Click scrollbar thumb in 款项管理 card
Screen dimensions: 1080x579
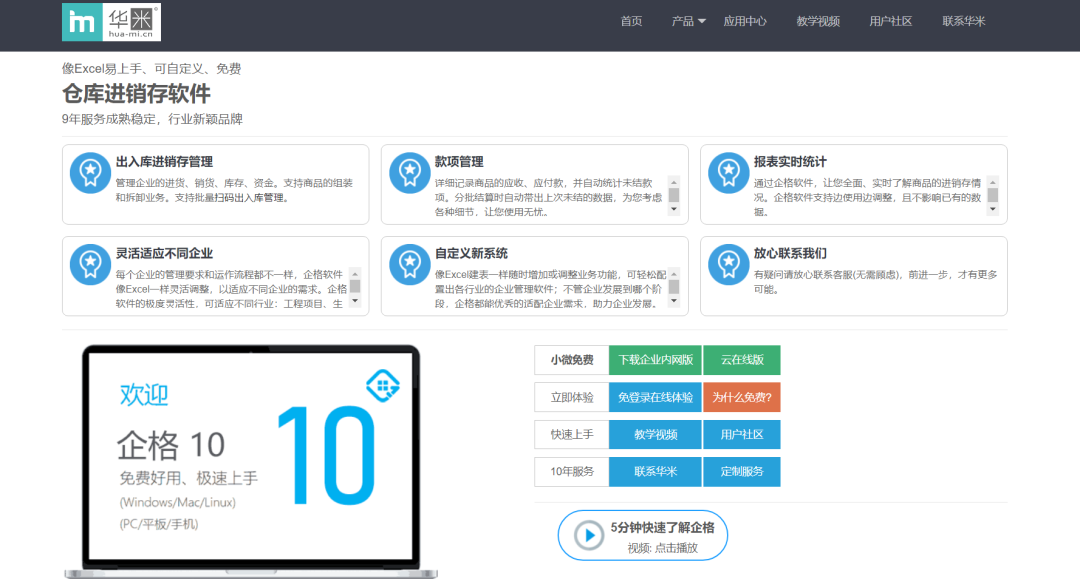click(674, 195)
